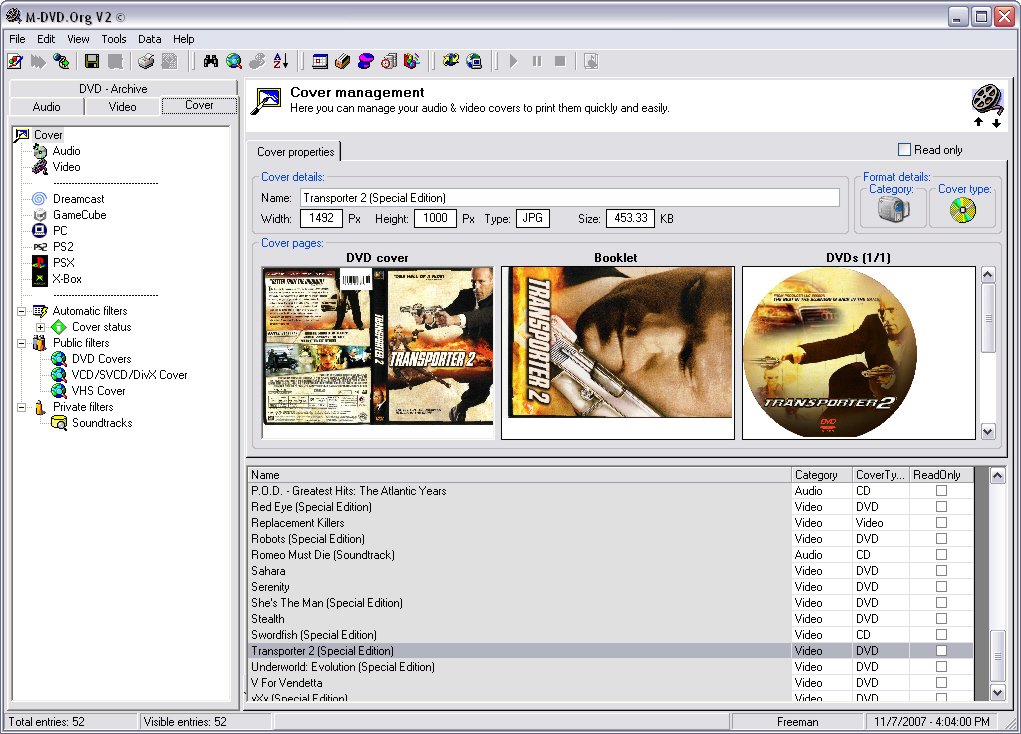Check ReadOnly for Replacement Killers row

click(941, 522)
